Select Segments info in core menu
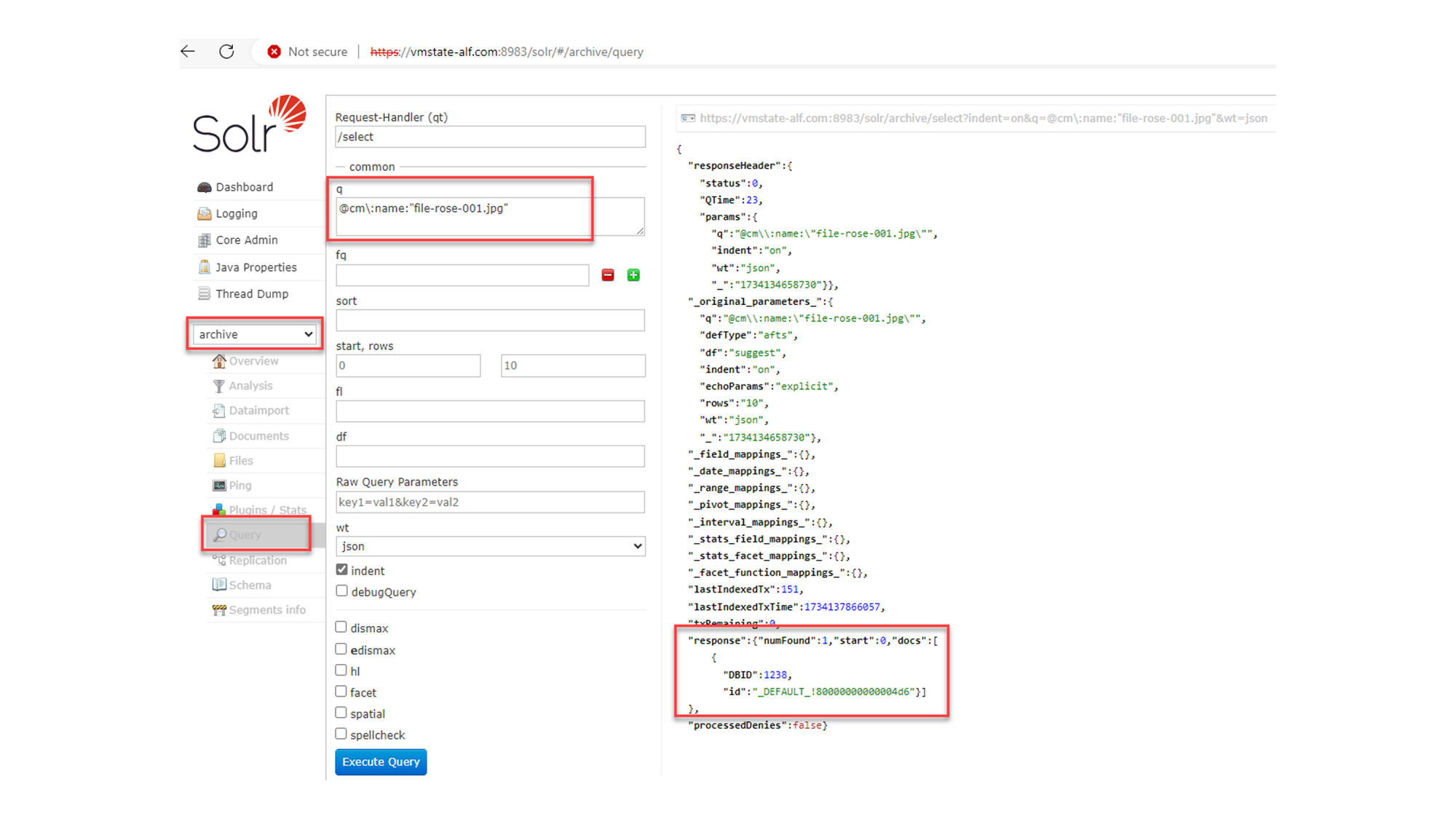The image size is (1456, 819). (267, 610)
